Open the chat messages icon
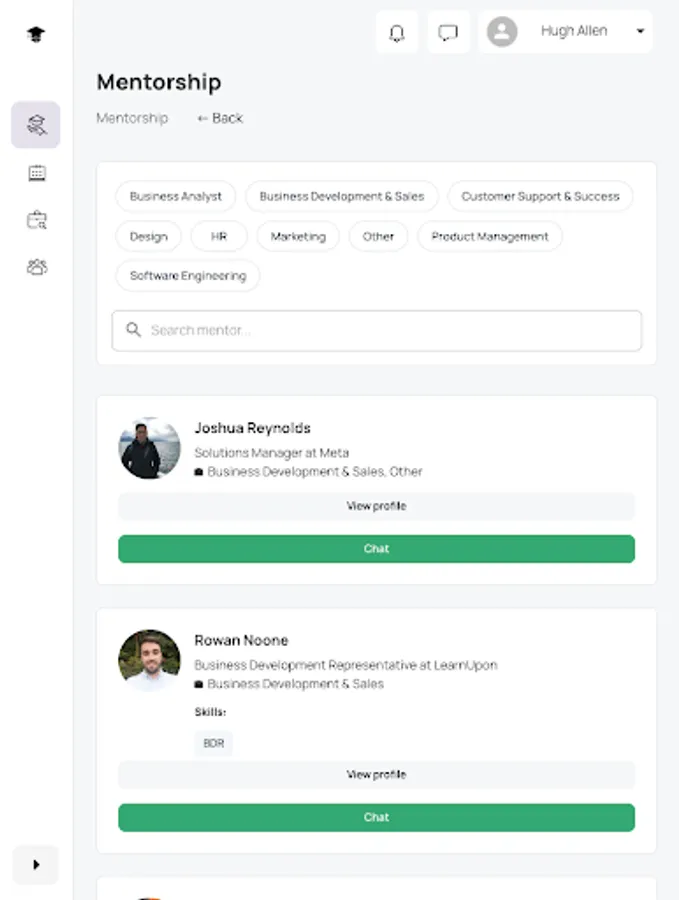The width and height of the screenshot is (679, 900). click(x=448, y=33)
